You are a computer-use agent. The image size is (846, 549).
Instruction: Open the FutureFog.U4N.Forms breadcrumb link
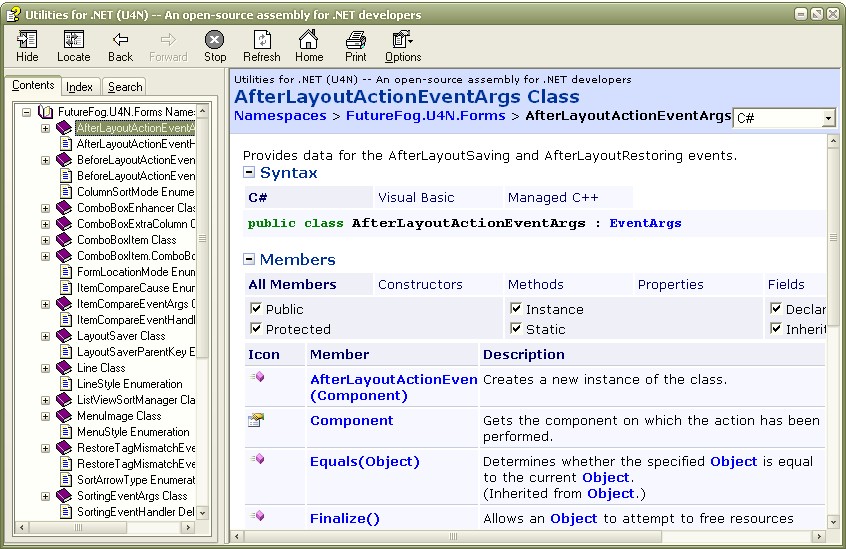(426, 116)
